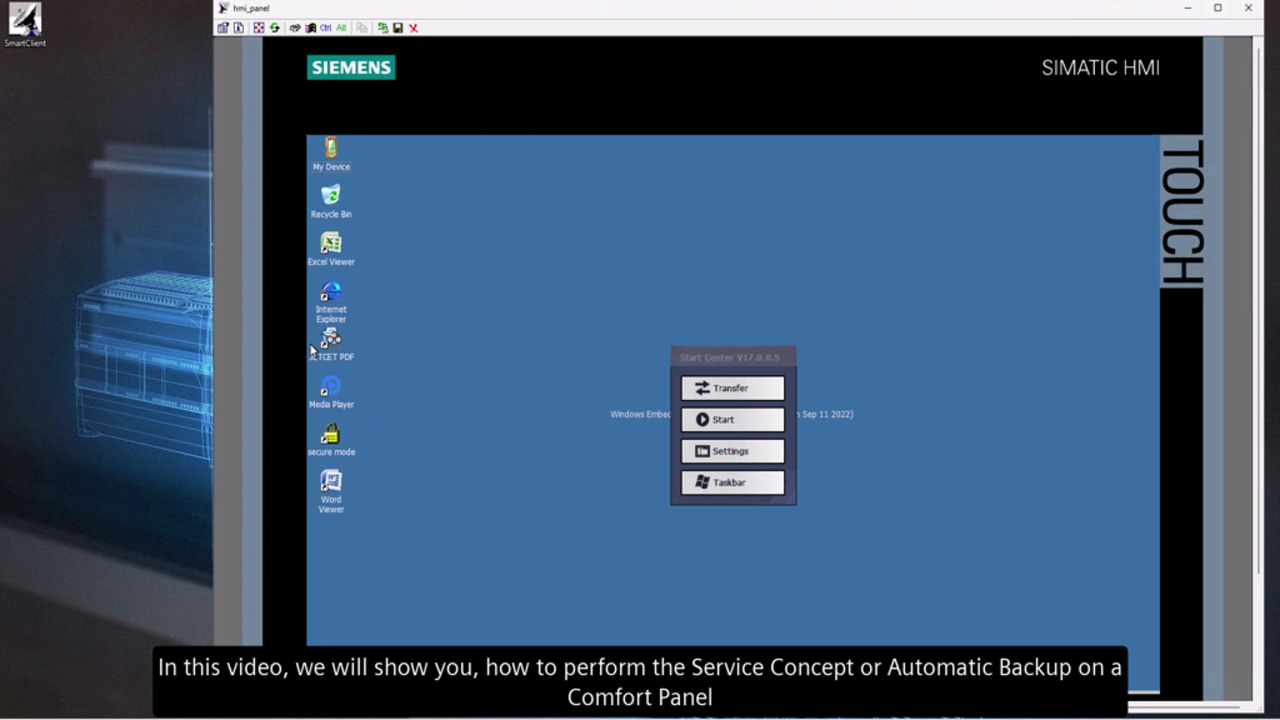The height and width of the screenshot is (720, 1280).
Task: Open the Recycle Bin
Action: 331,196
